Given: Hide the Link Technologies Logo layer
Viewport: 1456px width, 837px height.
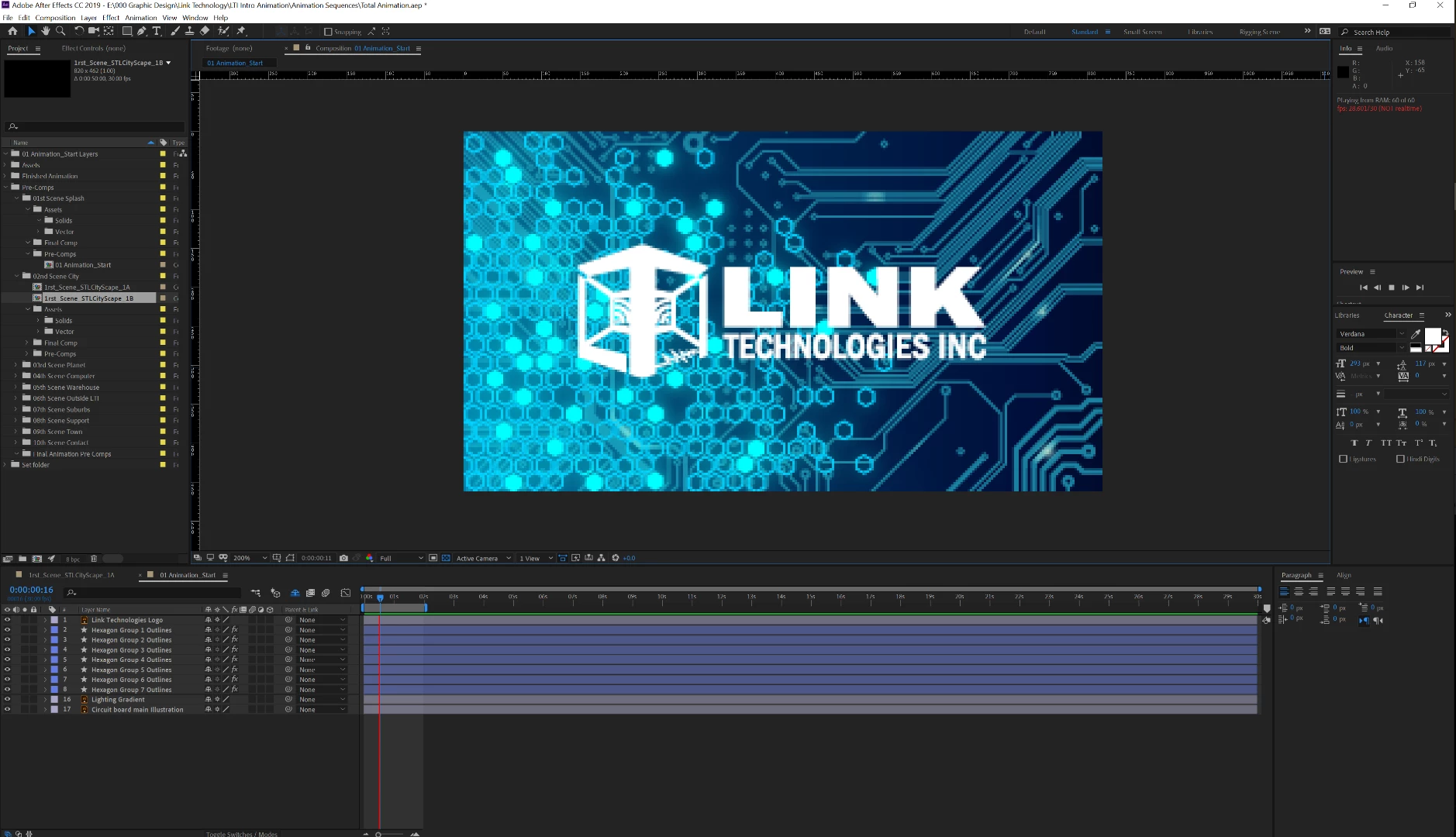Looking at the screenshot, I should pyautogui.click(x=8, y=620).
